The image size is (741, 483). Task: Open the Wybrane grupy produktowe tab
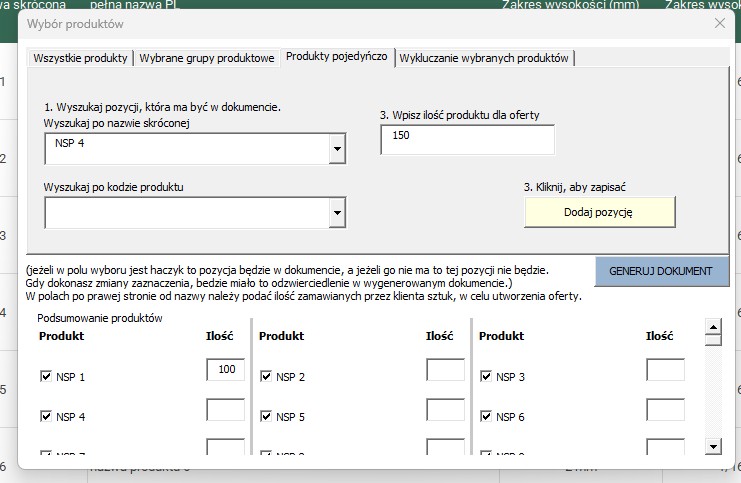[207, 58]
